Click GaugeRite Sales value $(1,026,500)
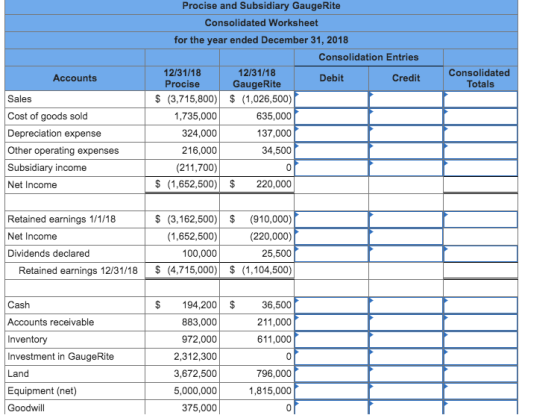560x418 pixels. coord(261,99)
